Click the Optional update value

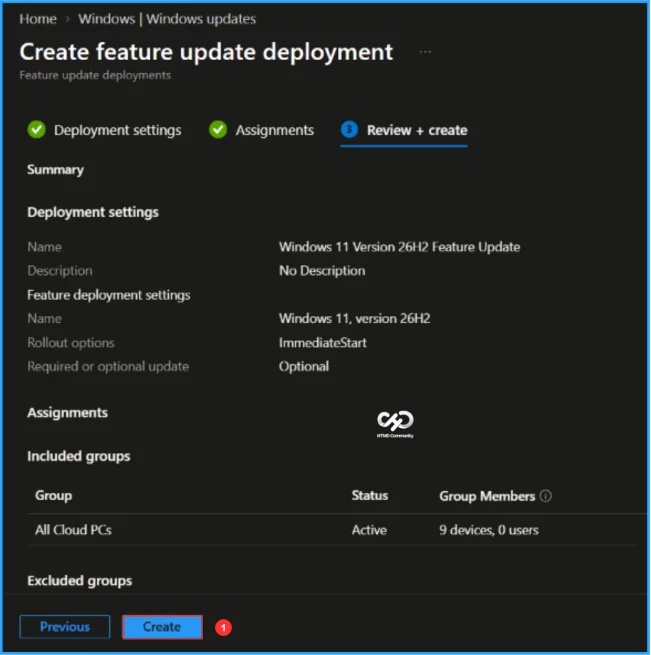(304, 367)
